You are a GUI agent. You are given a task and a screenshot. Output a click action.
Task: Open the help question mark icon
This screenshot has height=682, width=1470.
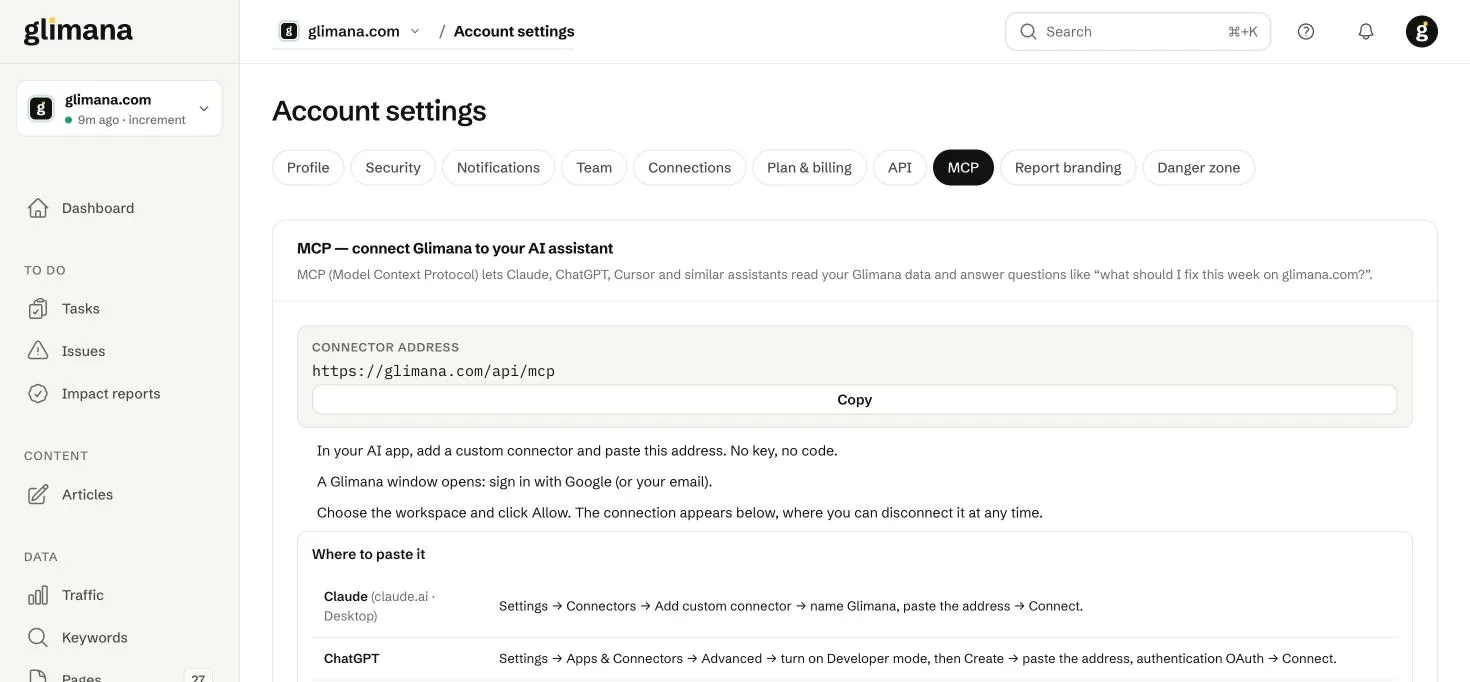point(1306,31)
